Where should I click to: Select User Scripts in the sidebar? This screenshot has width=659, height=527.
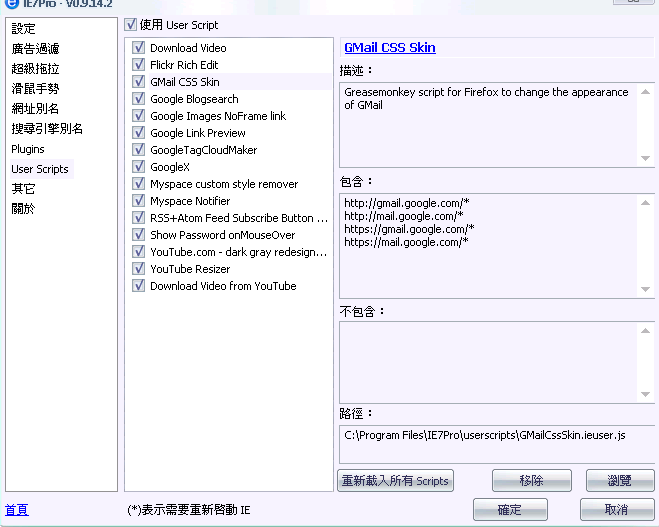[x=40, y=169]
